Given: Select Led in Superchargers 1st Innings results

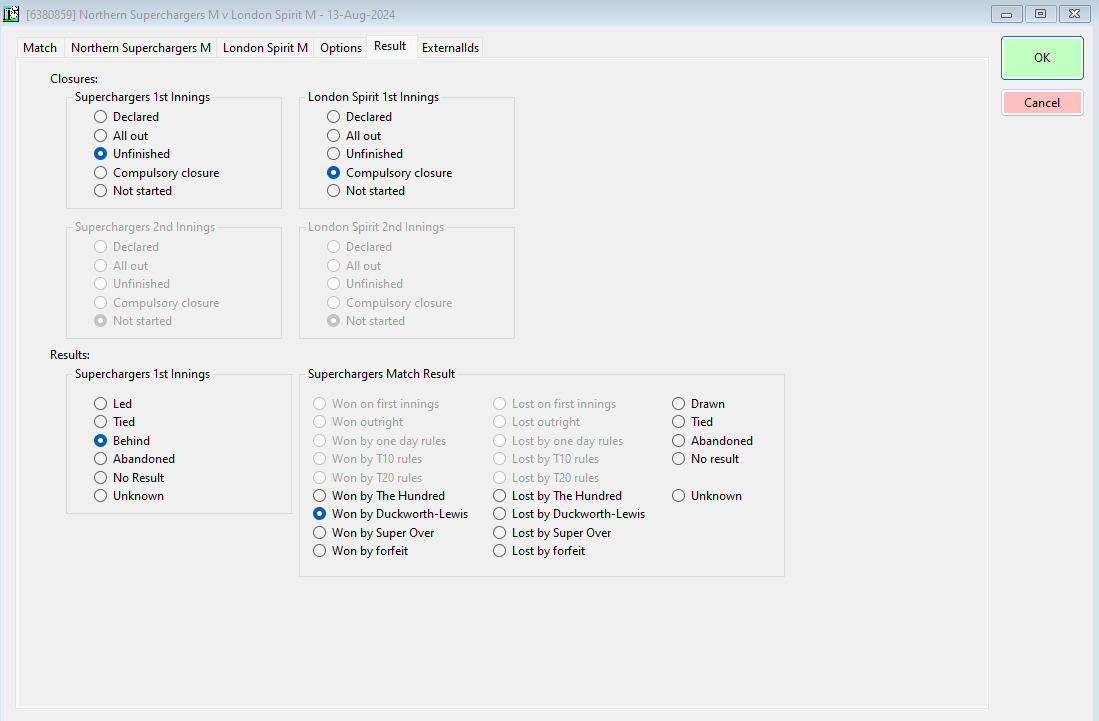Looking at the screenshot, I should click(x=113, y=404).
